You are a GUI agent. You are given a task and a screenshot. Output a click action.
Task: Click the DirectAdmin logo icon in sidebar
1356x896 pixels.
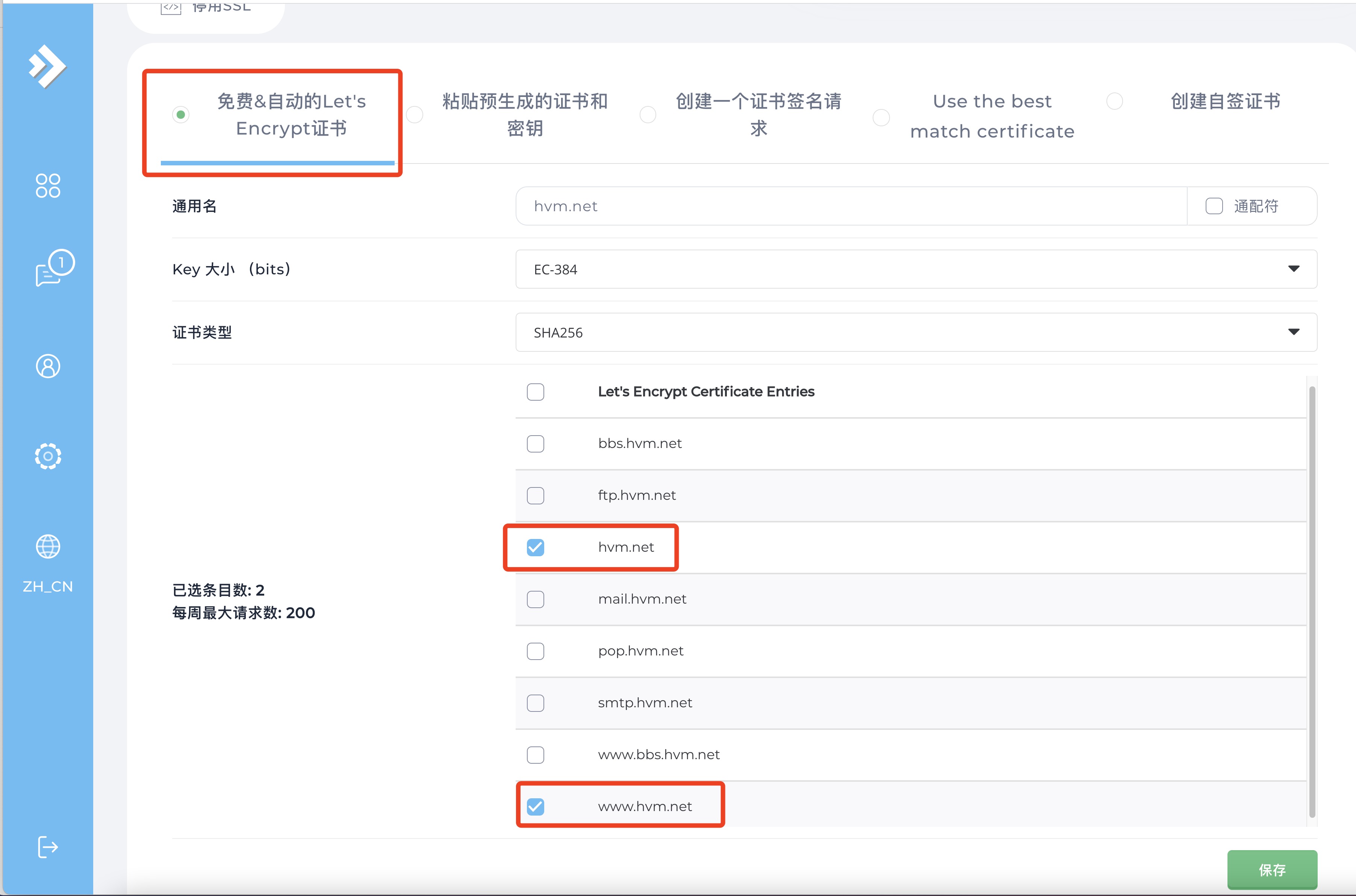(x=47, y=66)
